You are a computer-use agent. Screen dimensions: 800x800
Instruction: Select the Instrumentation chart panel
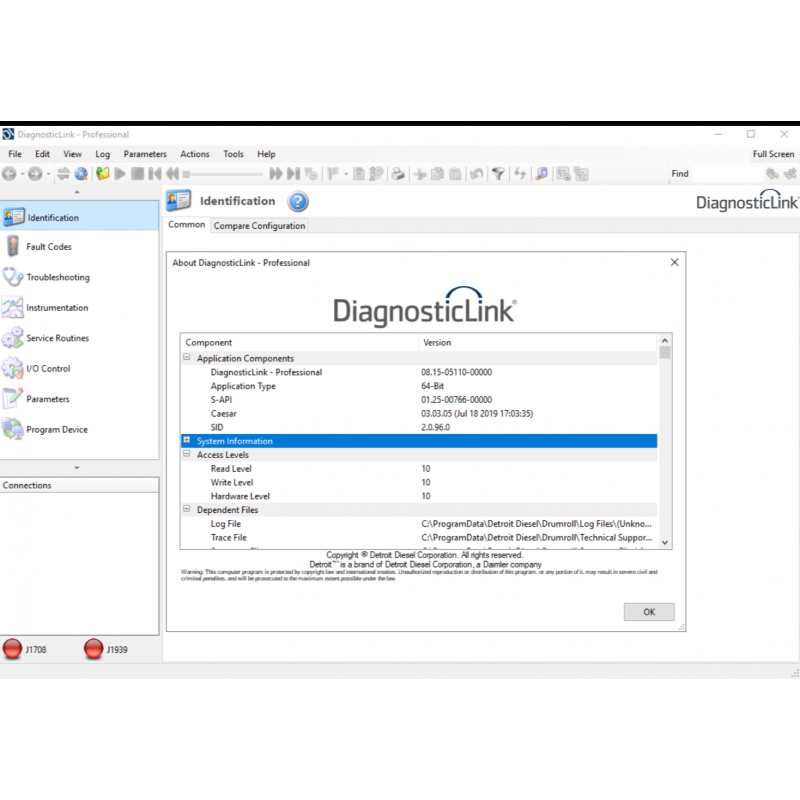pyautogui.click(x=56, y=308)
